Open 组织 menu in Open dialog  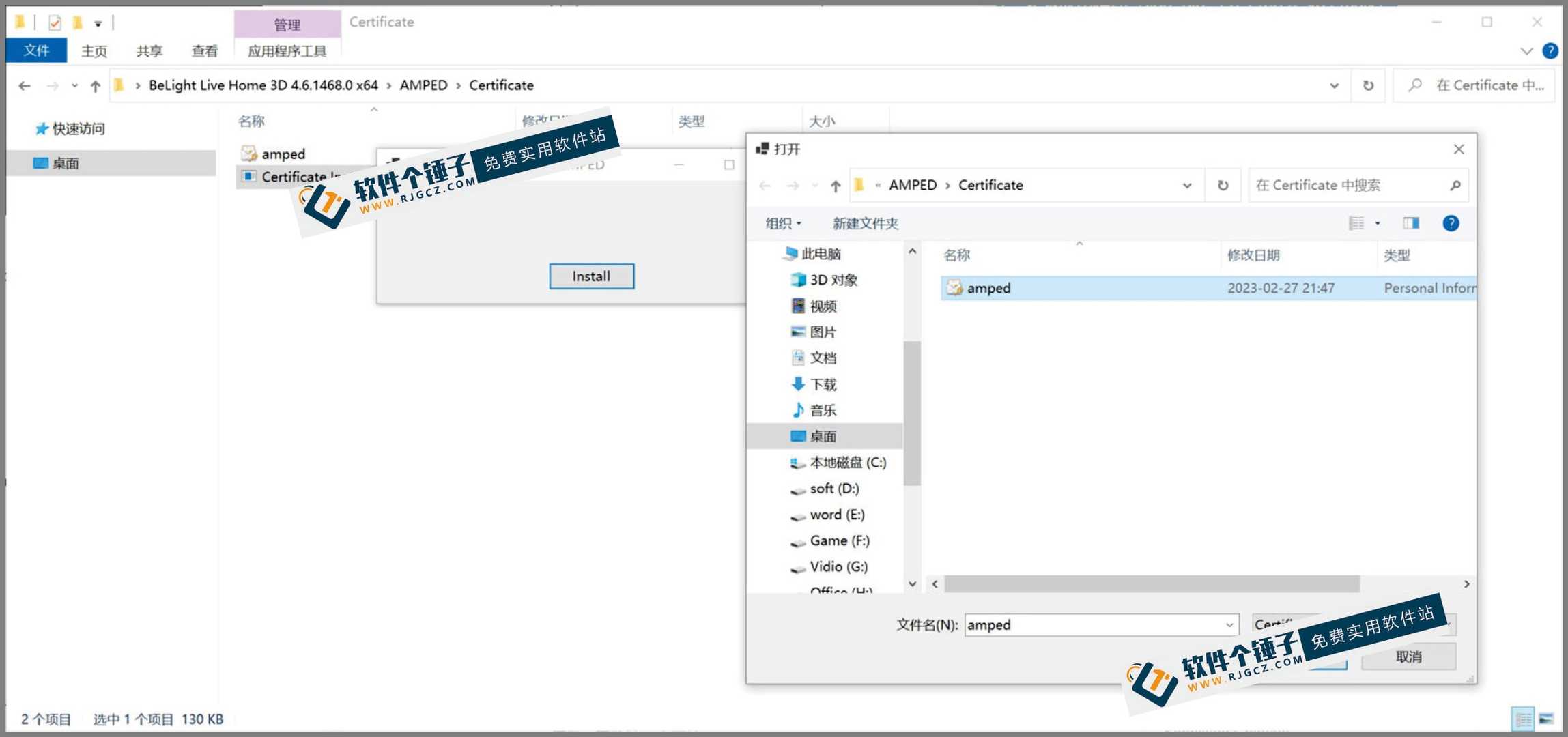(x=783, y=224)
